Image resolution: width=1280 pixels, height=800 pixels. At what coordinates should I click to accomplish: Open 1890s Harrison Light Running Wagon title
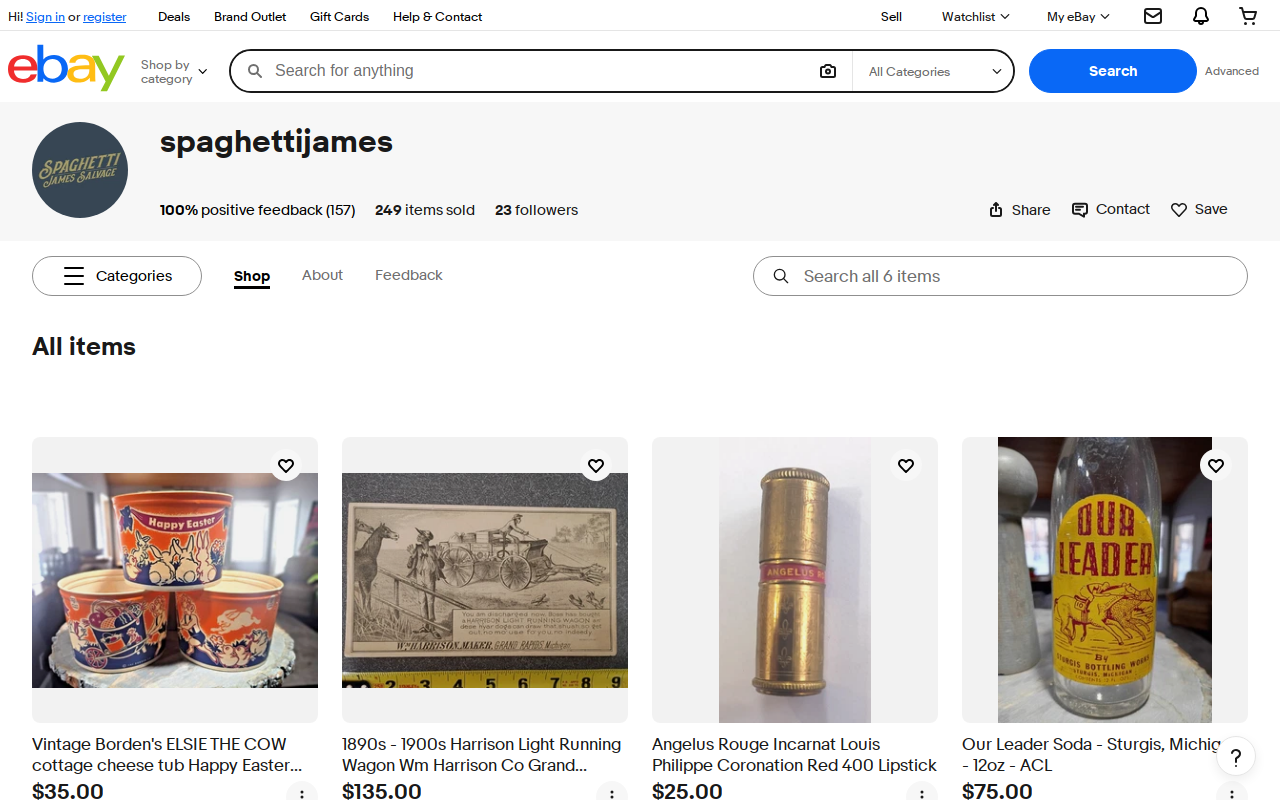click(x=481, y=755)
